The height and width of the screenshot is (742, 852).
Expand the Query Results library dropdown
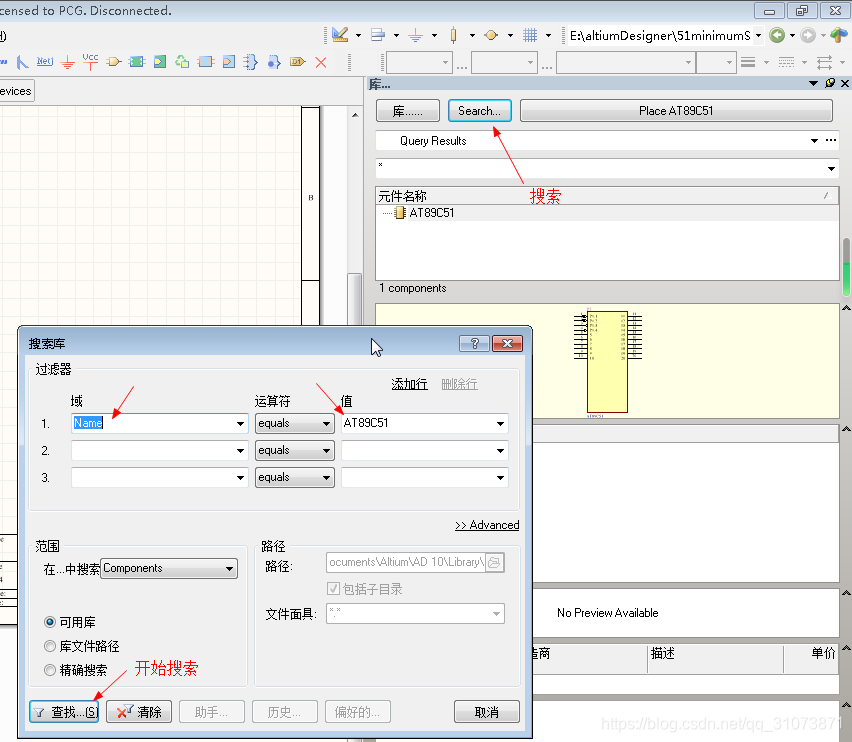tap(815, 141)
